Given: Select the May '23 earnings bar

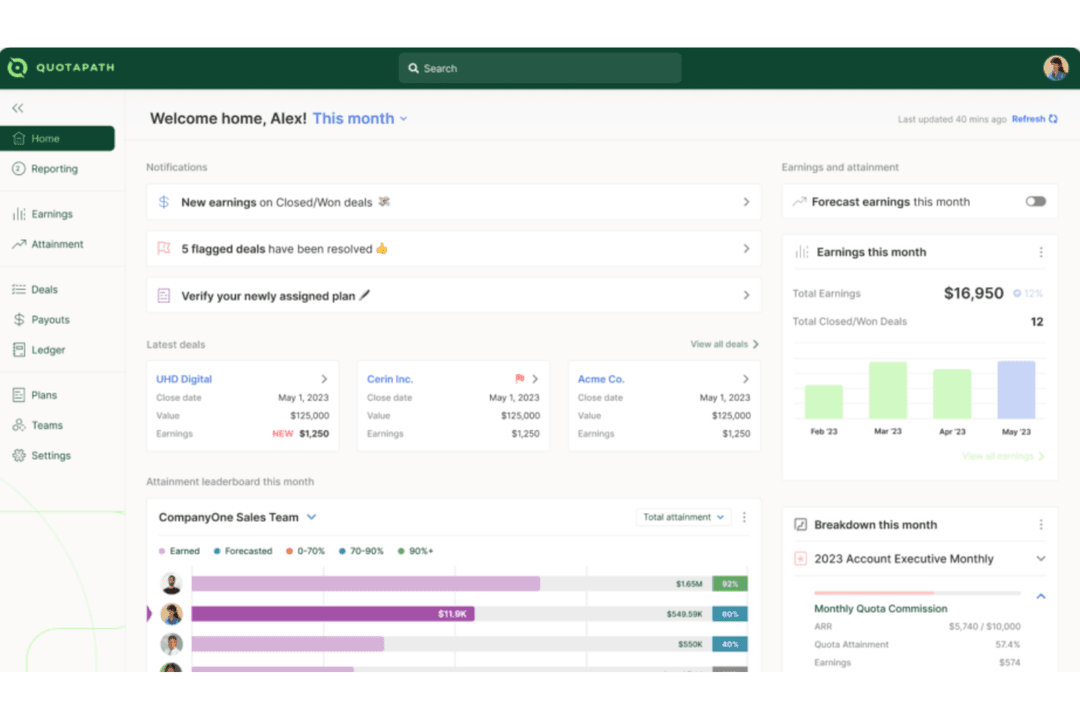Looking at the screenshot, I should coord(1016,390).
